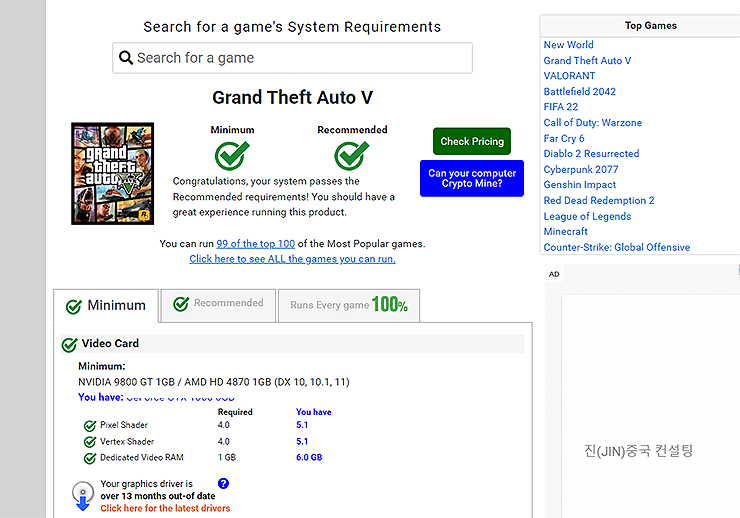This screenshot has height=518, width=740.
Task: Open Grand Theft Auto V in Top Games
Action: click(x=587, y=60)
